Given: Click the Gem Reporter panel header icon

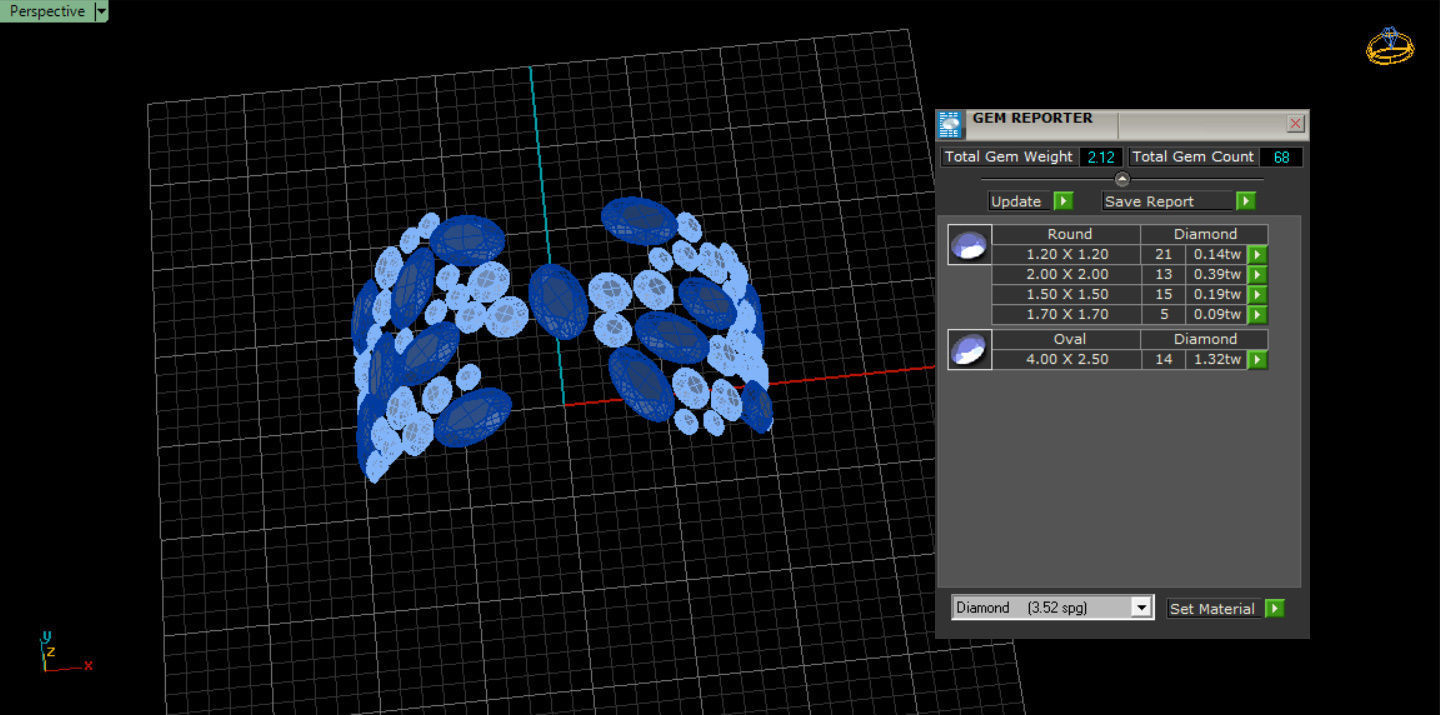Looking at the screenshot, I should 949,125.
